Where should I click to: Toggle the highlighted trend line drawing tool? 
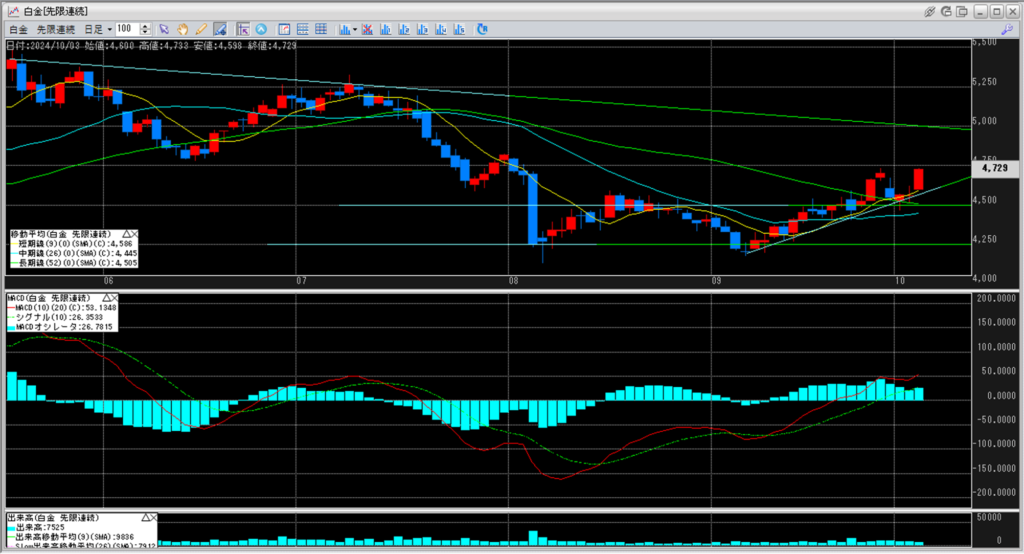(x=218, y=29)
